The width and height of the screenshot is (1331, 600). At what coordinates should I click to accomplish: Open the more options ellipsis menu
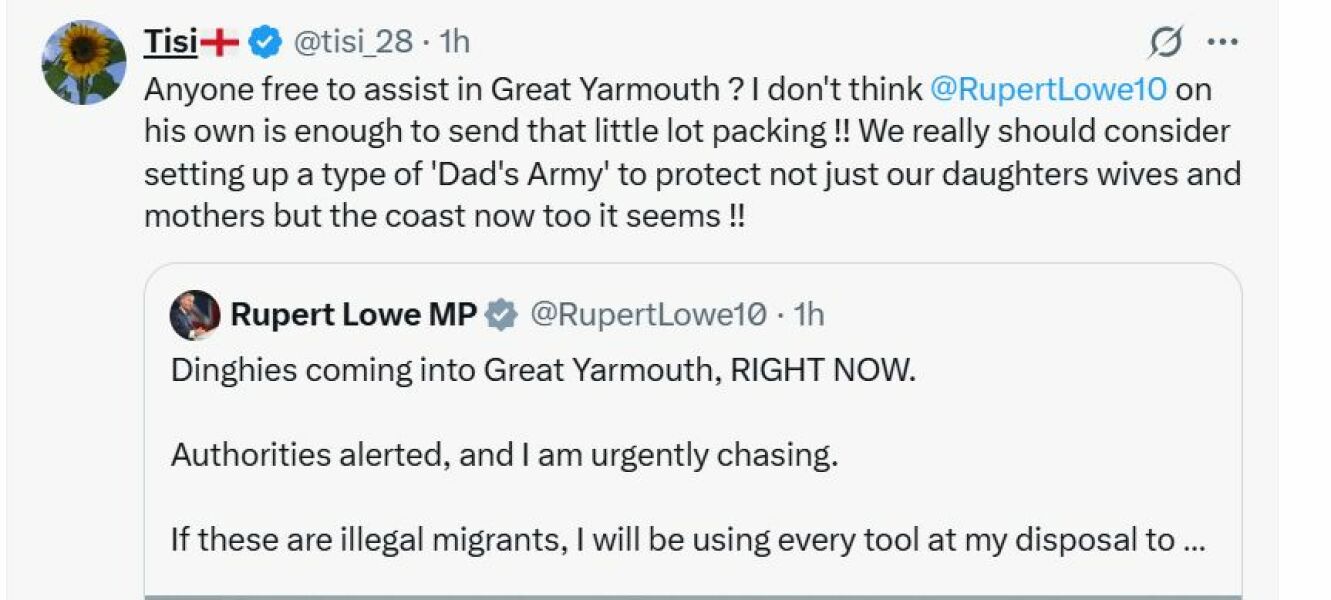1221,40
